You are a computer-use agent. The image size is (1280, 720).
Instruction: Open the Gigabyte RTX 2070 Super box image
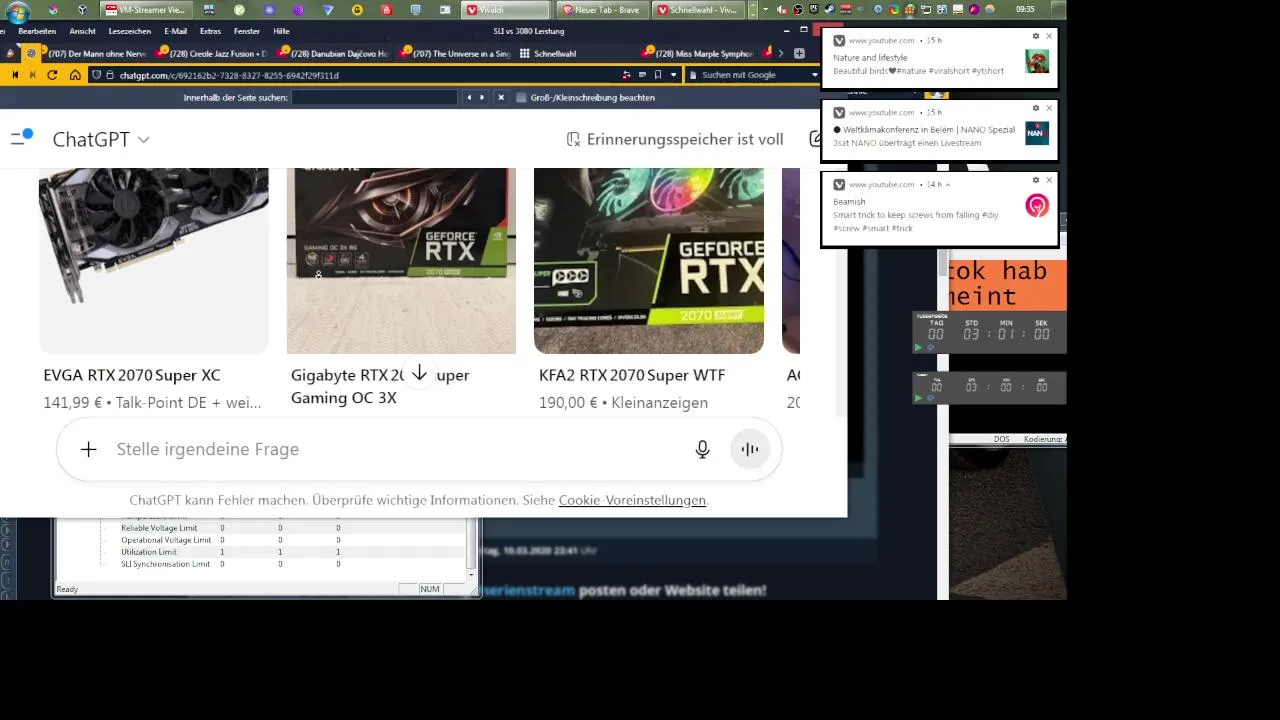(x=401, y=260)
